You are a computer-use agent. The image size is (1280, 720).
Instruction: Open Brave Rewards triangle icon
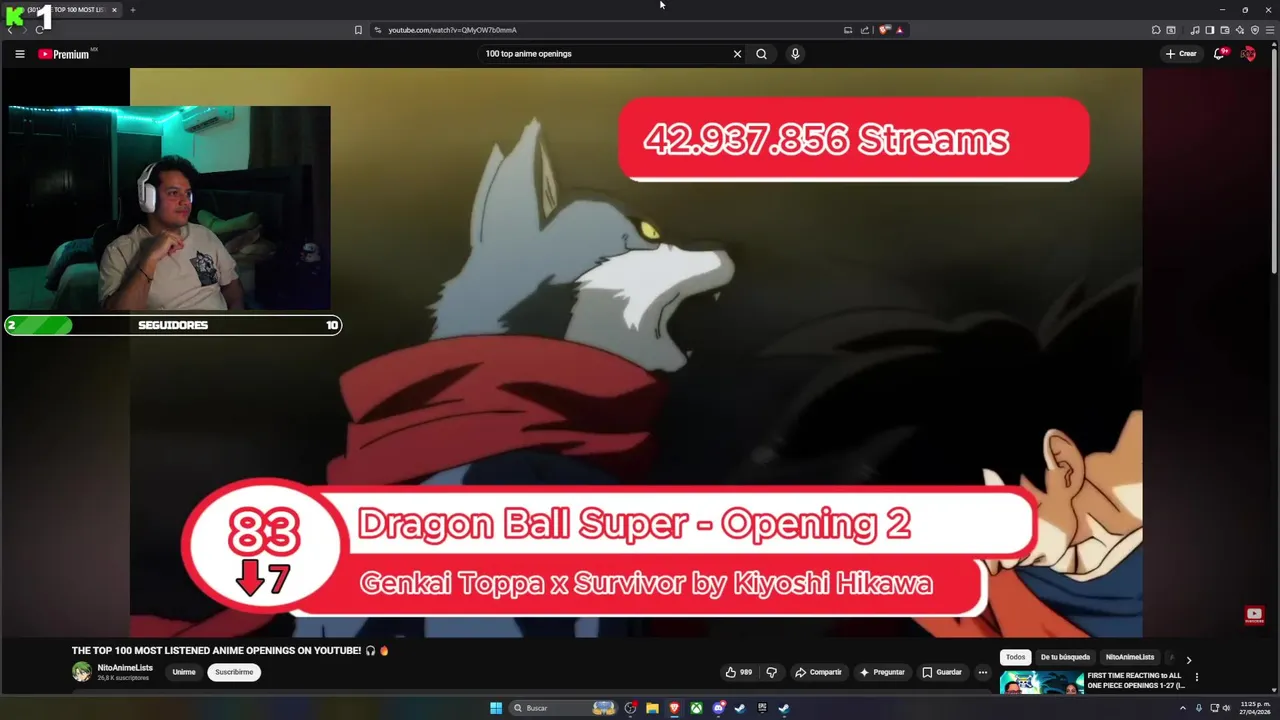(x=899, y=30)
